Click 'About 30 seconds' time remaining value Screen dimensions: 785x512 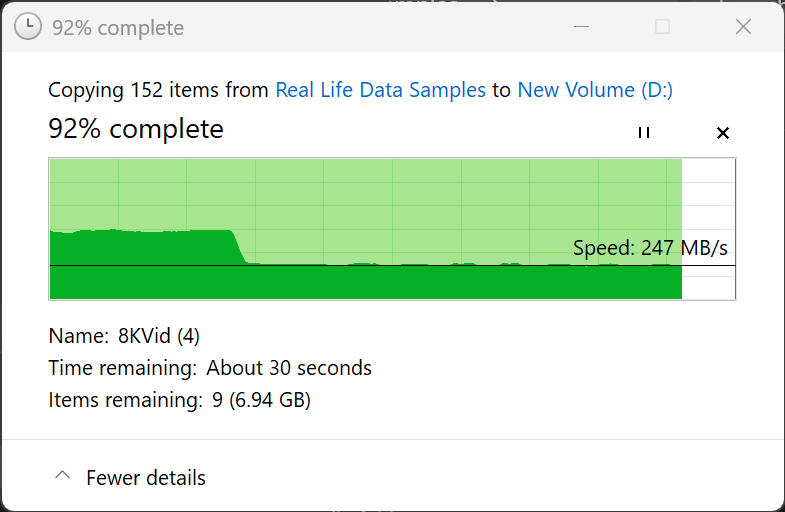289,368
